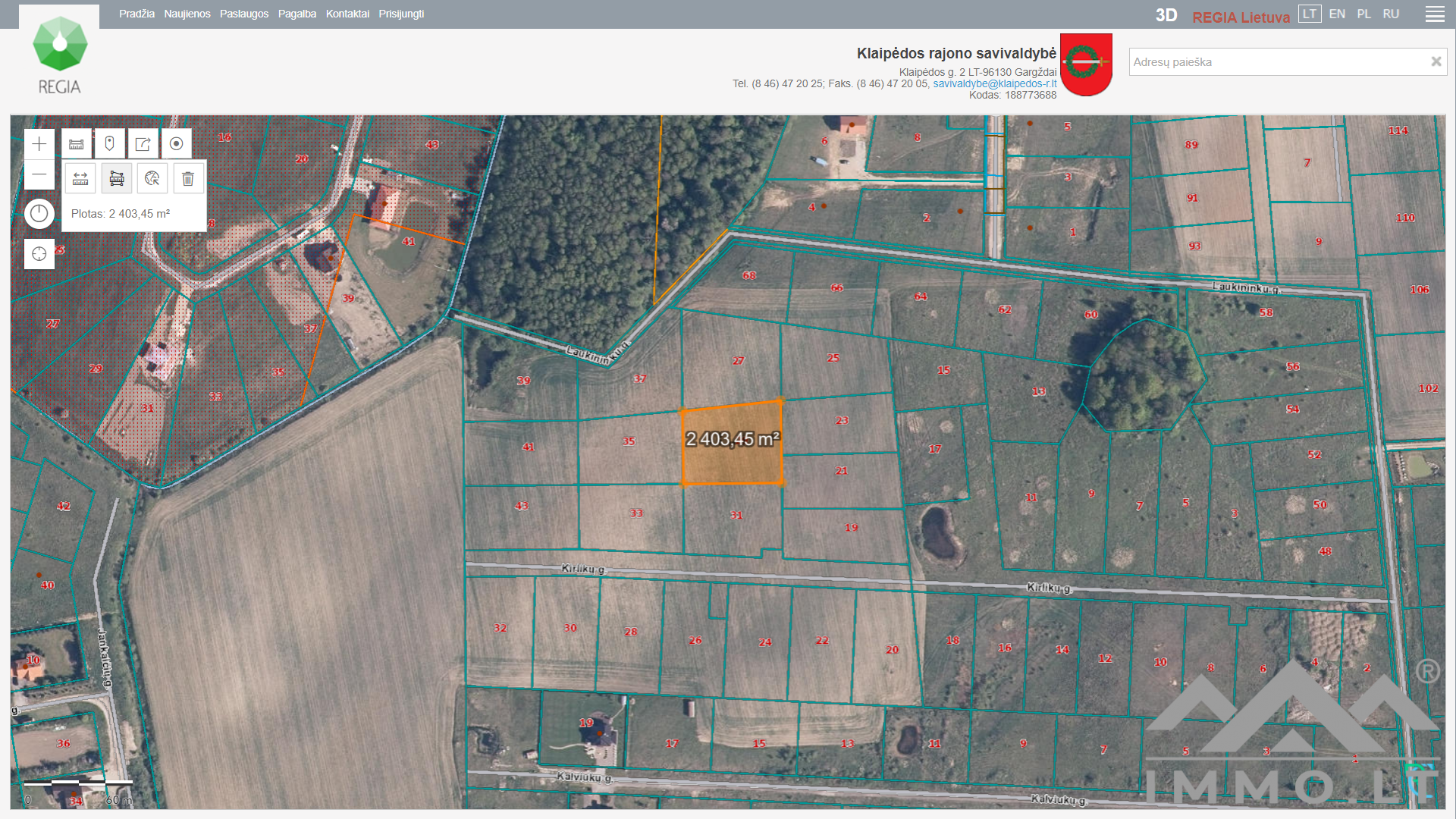Reset map rotation compass button
This screenshot has width=1456, height=819.
click(39, 214)
